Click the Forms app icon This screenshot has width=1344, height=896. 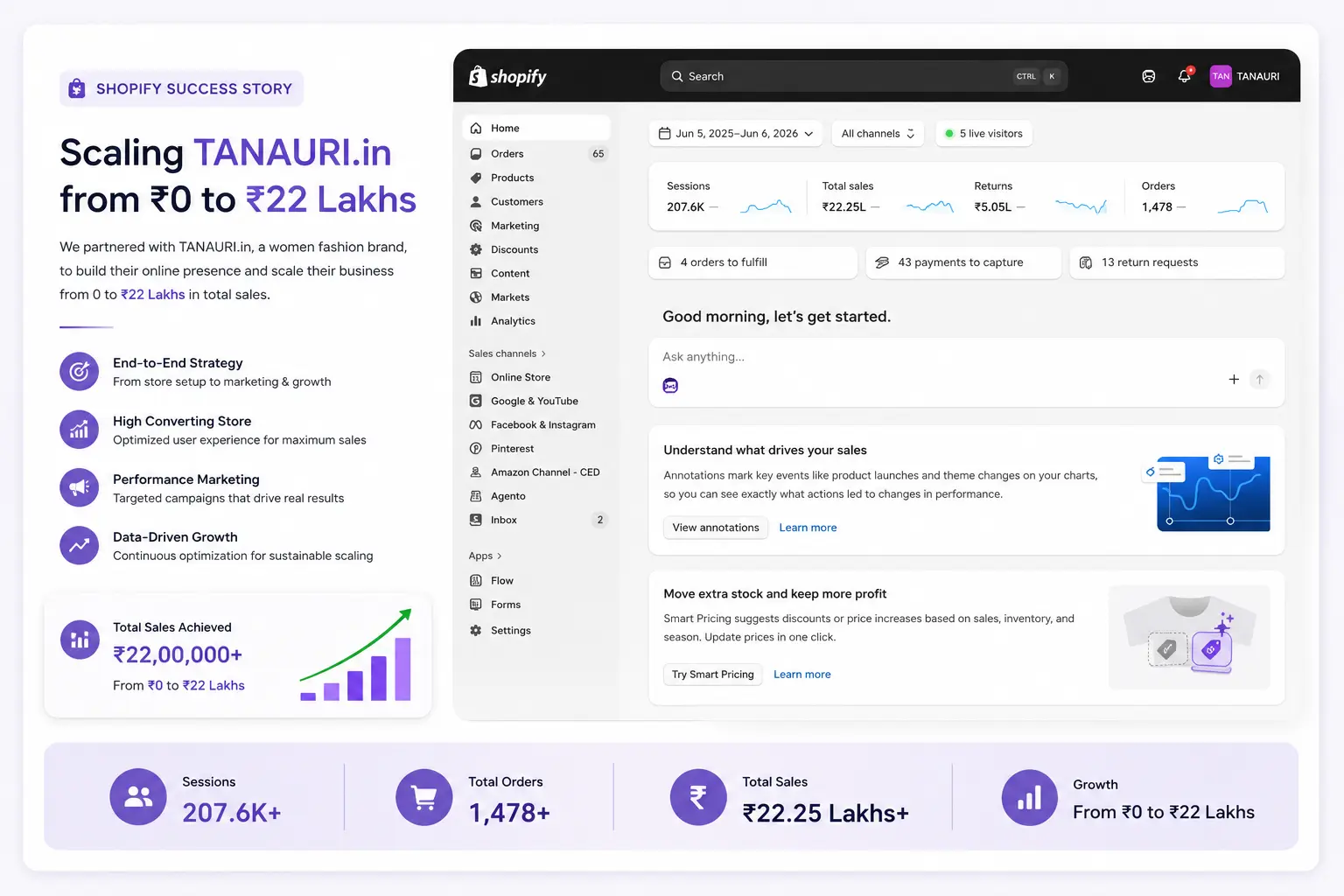coord(476,605)
